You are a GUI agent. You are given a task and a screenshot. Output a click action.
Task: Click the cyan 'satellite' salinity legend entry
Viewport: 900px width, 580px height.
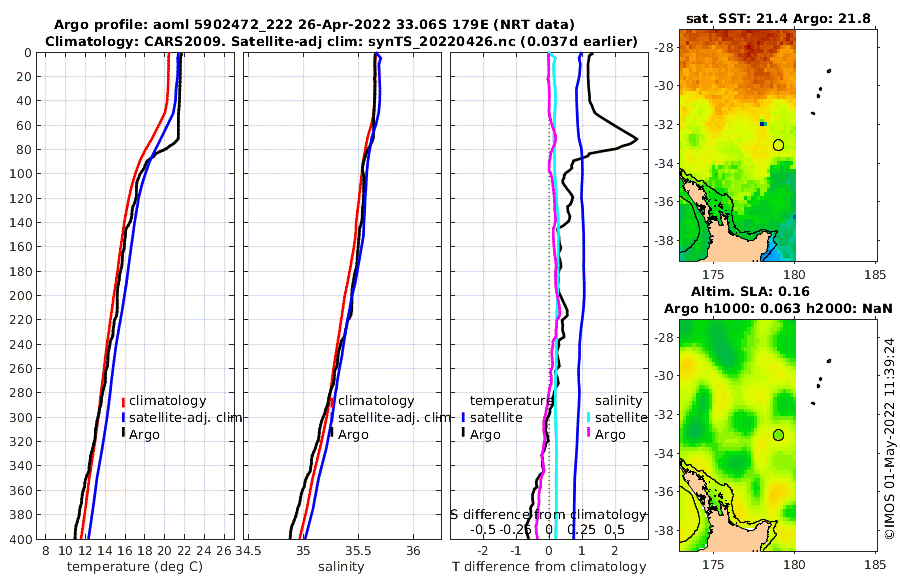tap(621, 417)
